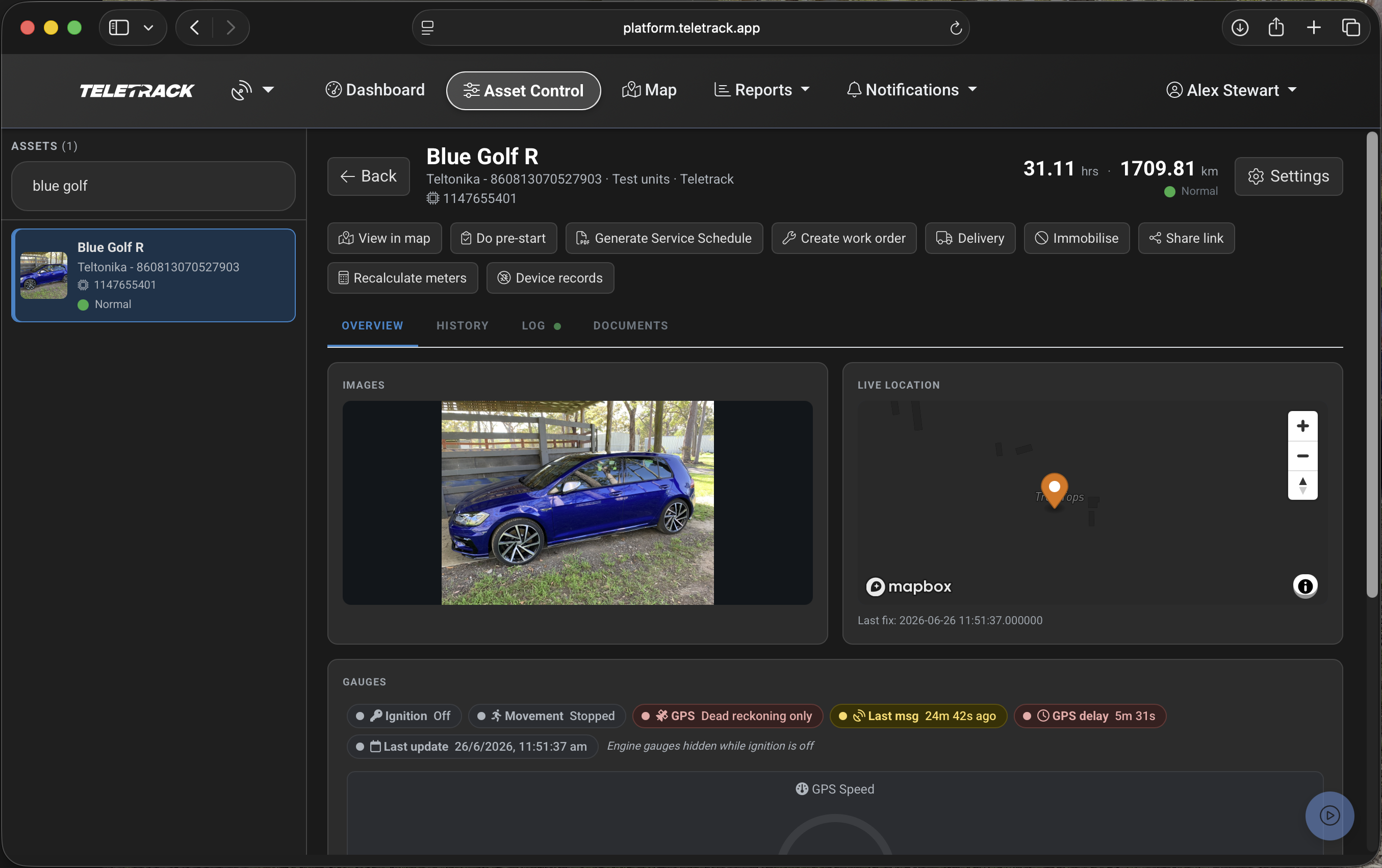This screenshot has height=868, width=1382.
Task: Switch to the Documents tab
Action: 630,326
